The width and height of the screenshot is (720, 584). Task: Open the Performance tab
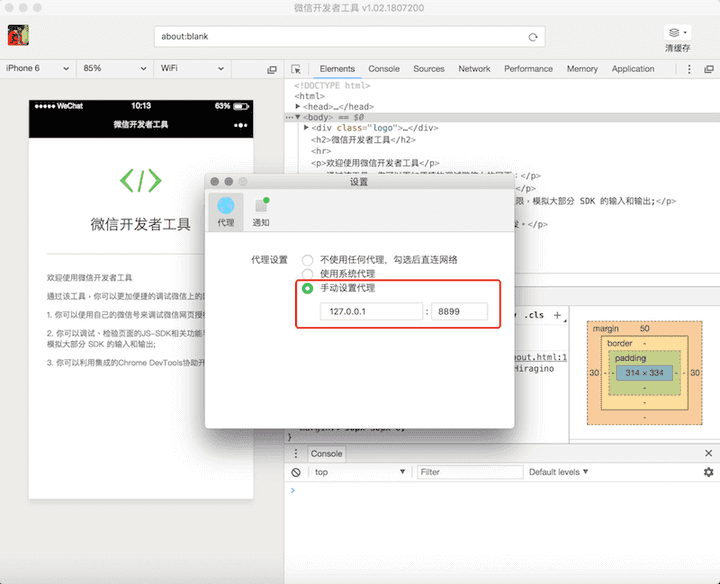tap(529, 69)
